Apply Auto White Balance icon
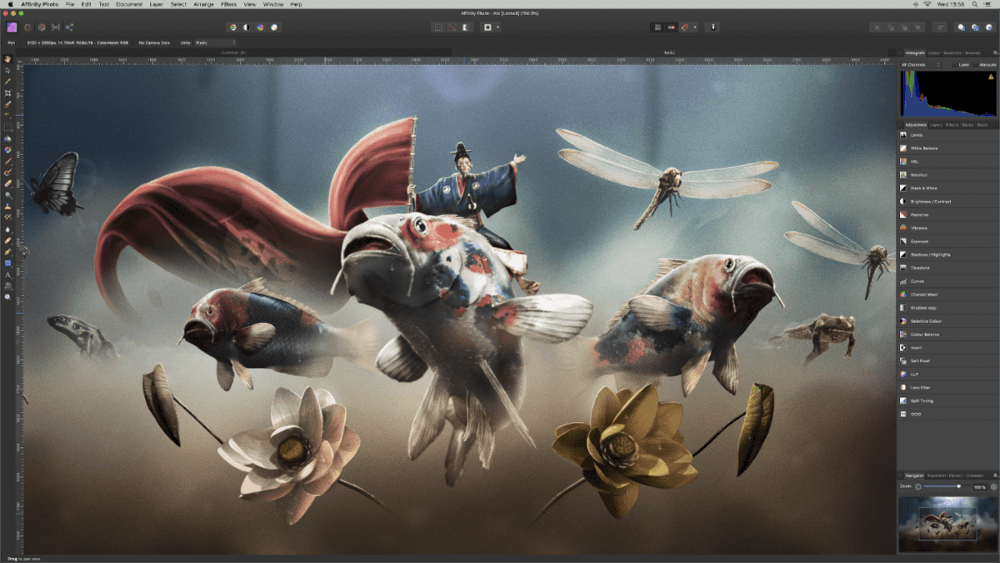The width and height of the screenshot is (1000, 563). tap(274, 27)
